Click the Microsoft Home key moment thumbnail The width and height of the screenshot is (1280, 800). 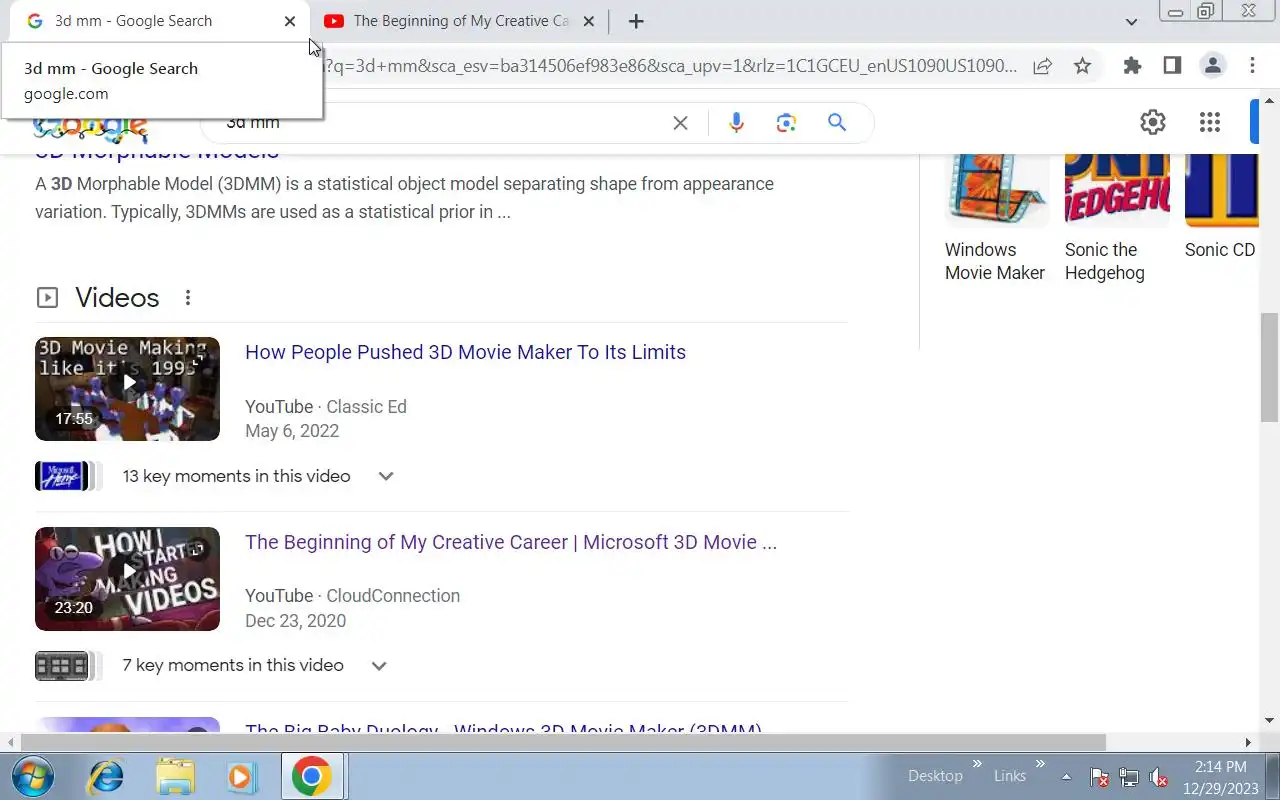(62, 476)
